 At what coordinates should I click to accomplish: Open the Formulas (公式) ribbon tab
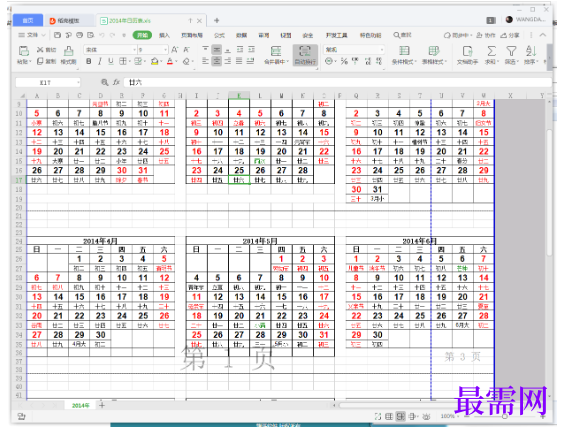tap(219, 35)
